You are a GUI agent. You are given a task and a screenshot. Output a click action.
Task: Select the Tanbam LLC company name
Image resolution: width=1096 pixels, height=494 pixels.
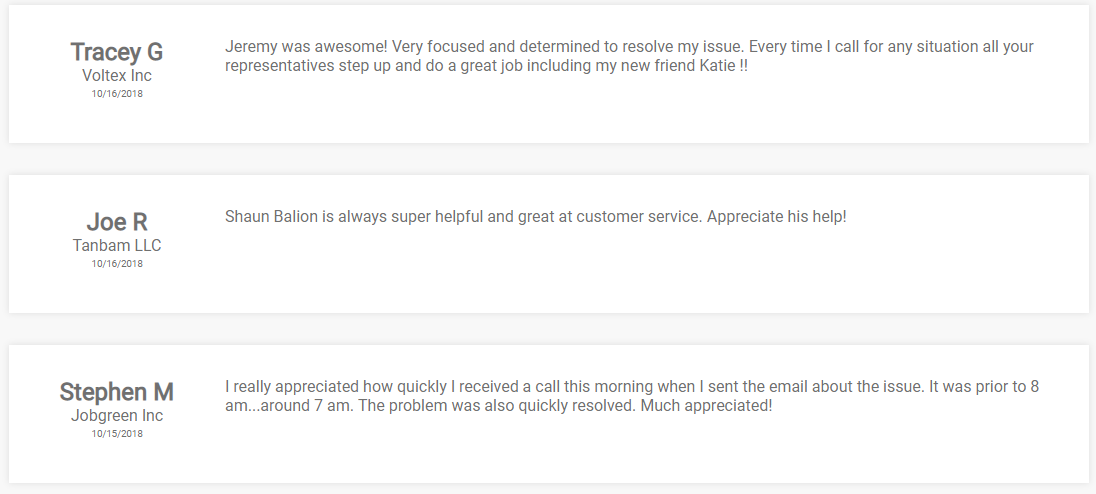point(117,245)
